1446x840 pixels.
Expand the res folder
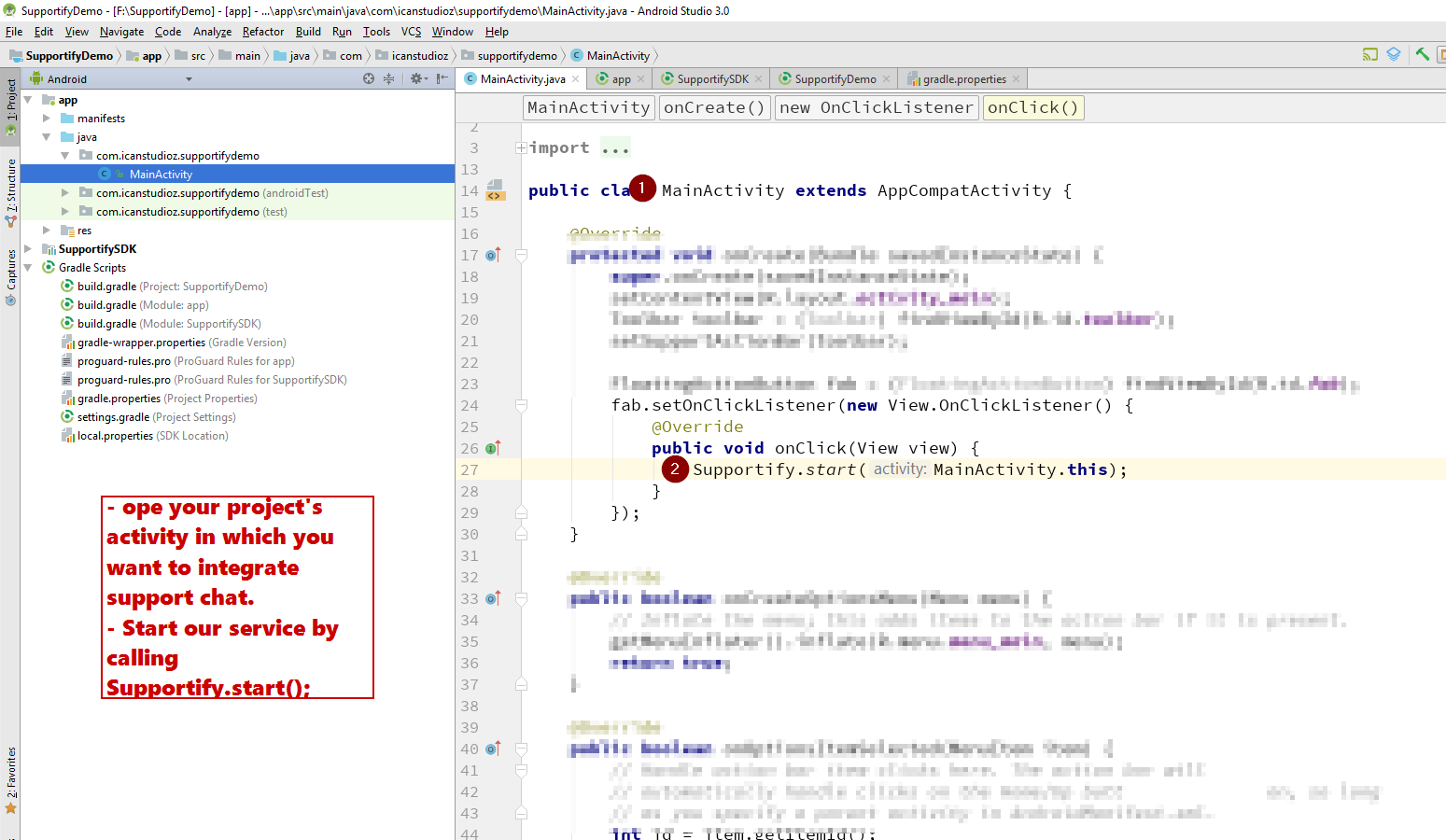point(47,231)
